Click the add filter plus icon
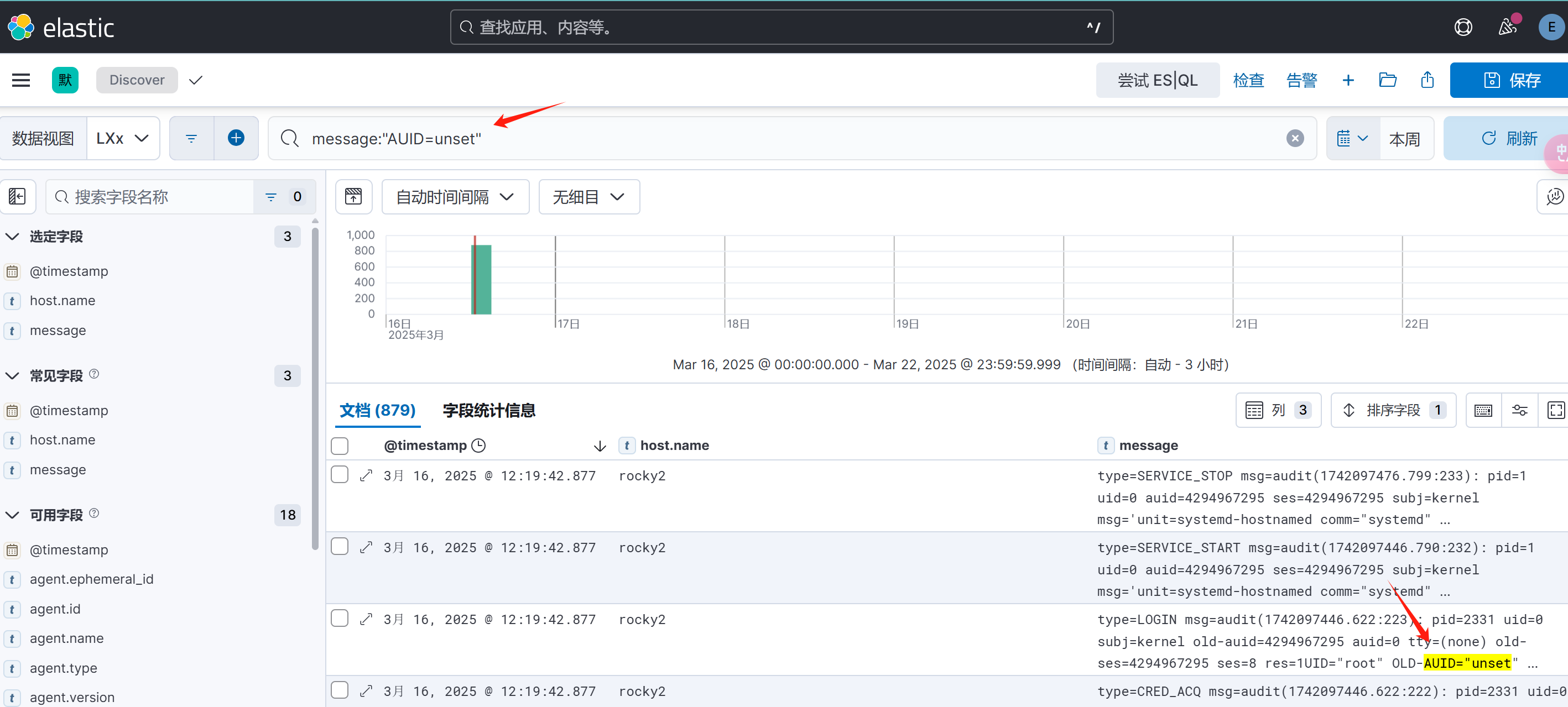 [236, 138]
